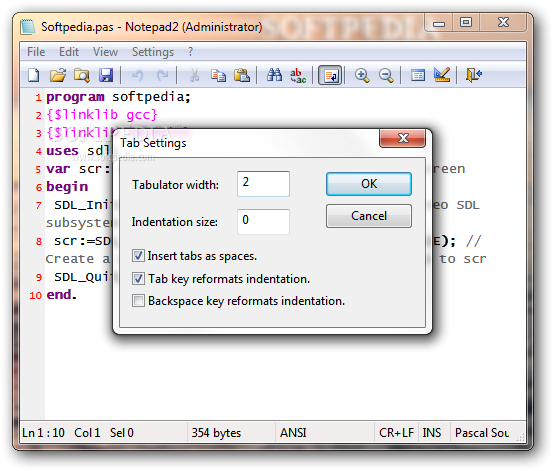Open the Settings menu

click(x=153, y=52)
